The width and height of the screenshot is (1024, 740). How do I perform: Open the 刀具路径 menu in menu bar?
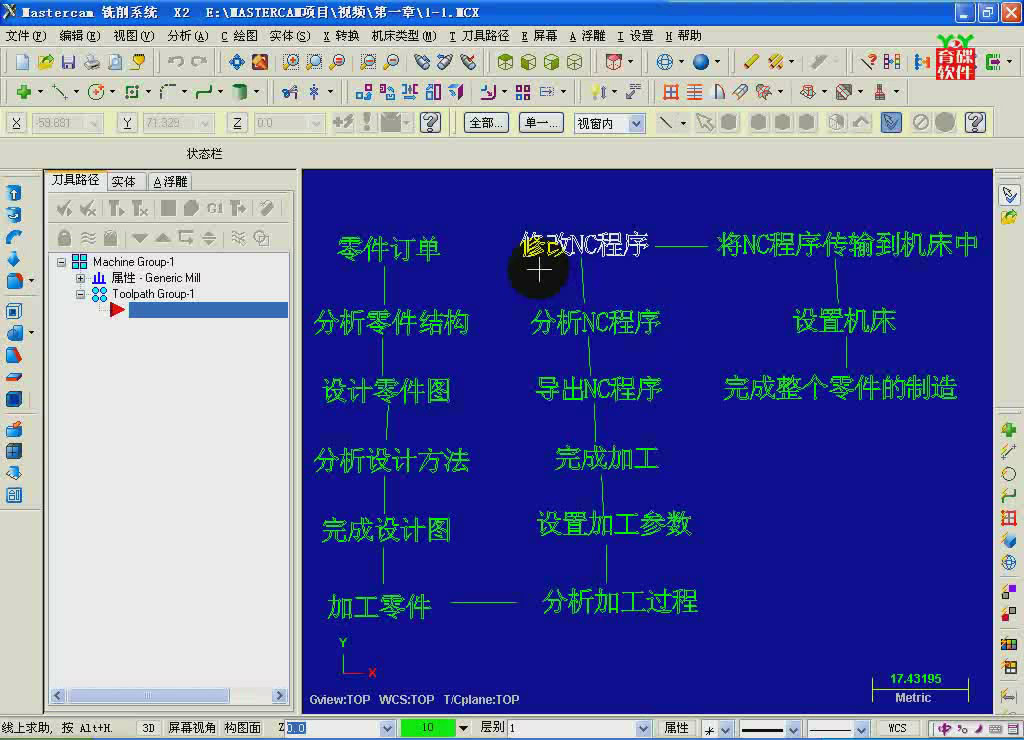click(x=479, y=36)
